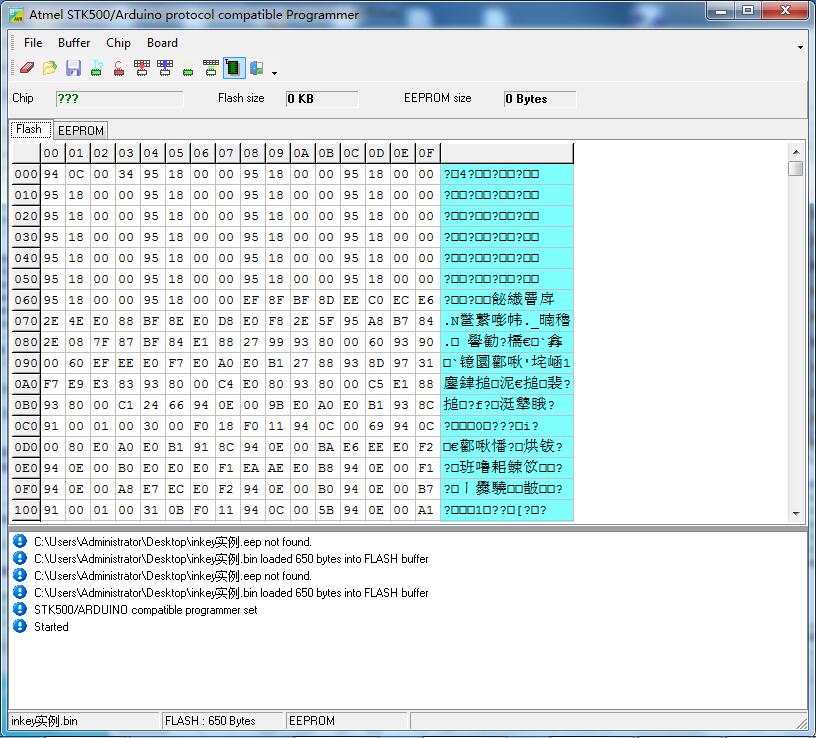Click column header 08 in hex grid
816x738 pixels.
tap(251, 153)
